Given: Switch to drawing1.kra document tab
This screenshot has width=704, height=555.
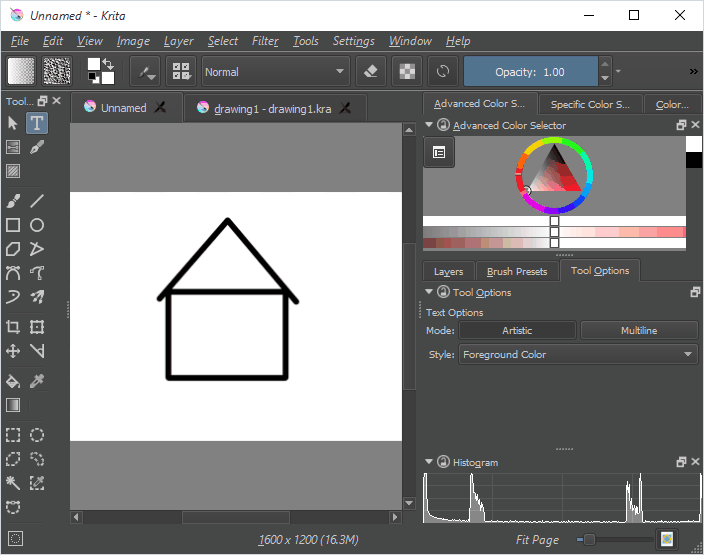Looking at the screenshot, I should (272, 108).
